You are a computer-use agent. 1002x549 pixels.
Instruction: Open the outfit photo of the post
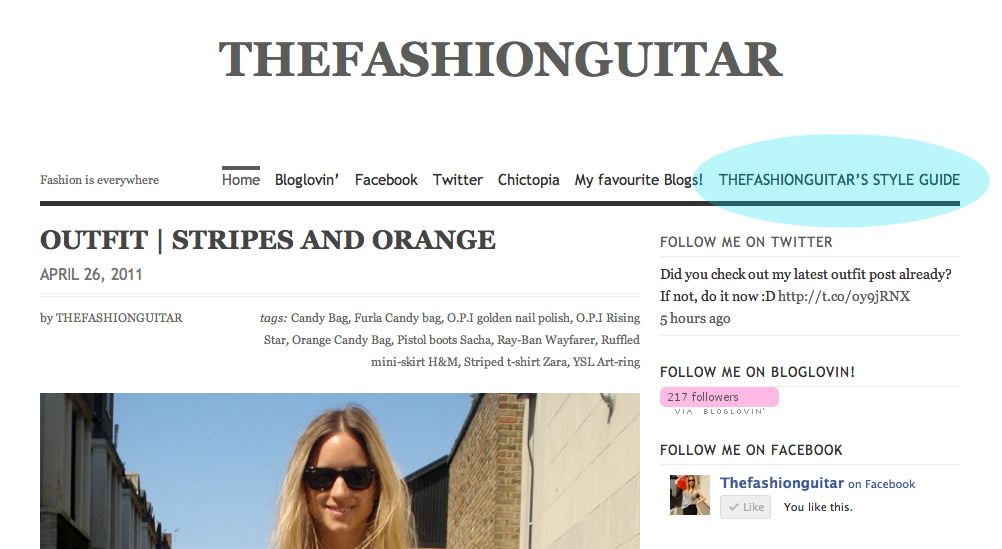pos(340,471)
